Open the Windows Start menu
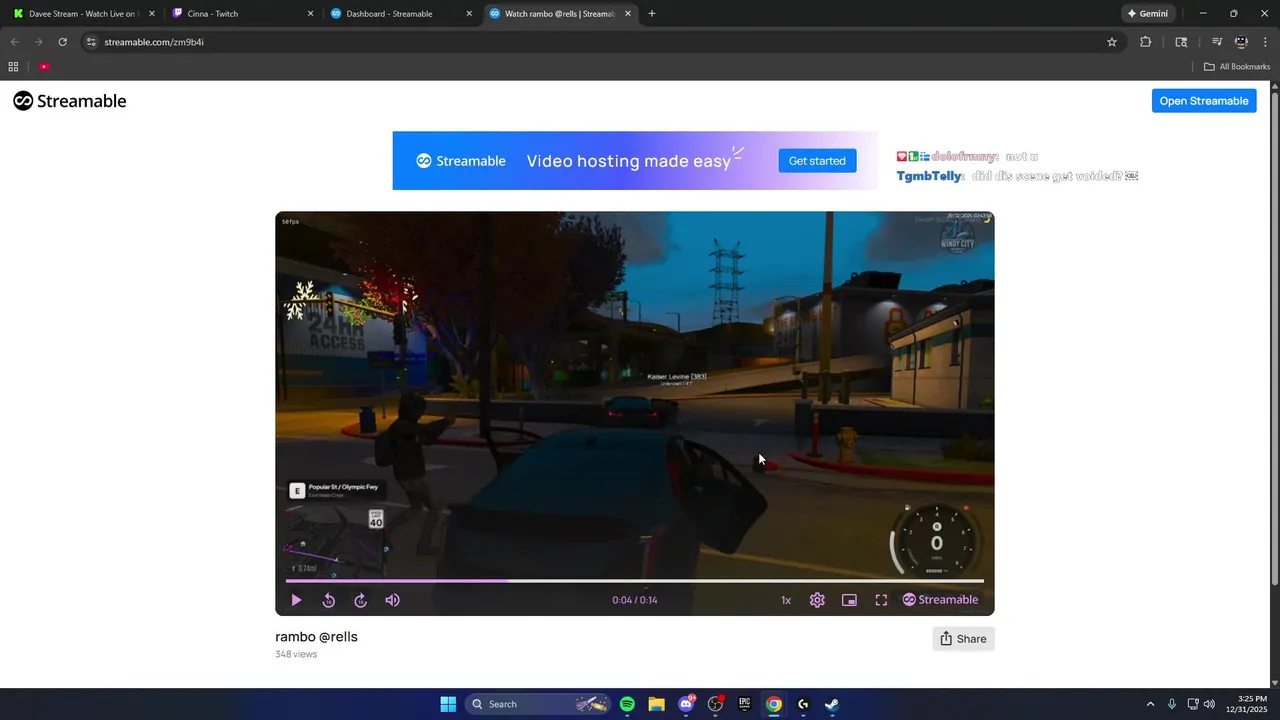This screenshot has width=1280, height=720. coord(448,704)
